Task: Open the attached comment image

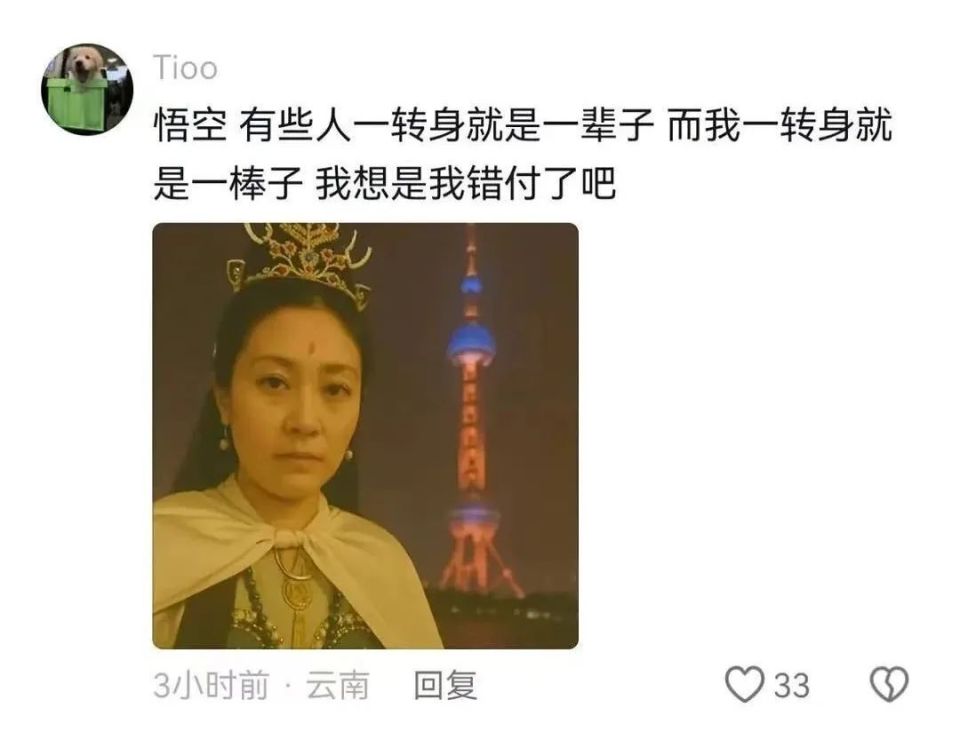Action: [x=366, y=436]
